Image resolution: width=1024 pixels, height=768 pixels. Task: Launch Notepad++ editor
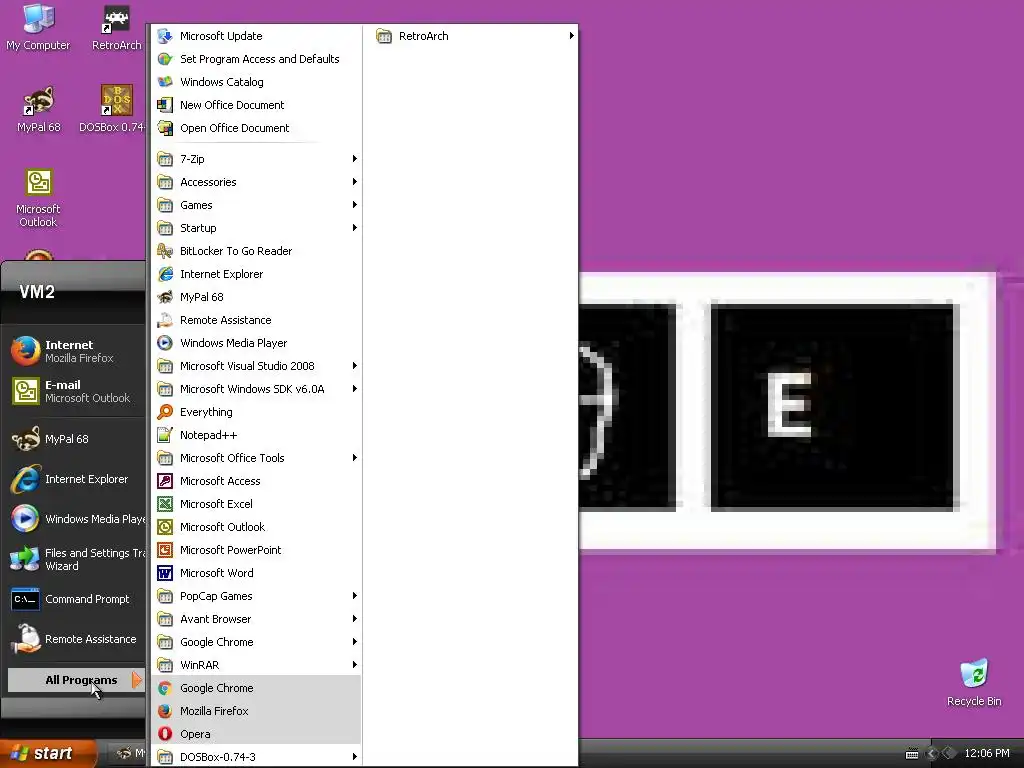(257, 435)
